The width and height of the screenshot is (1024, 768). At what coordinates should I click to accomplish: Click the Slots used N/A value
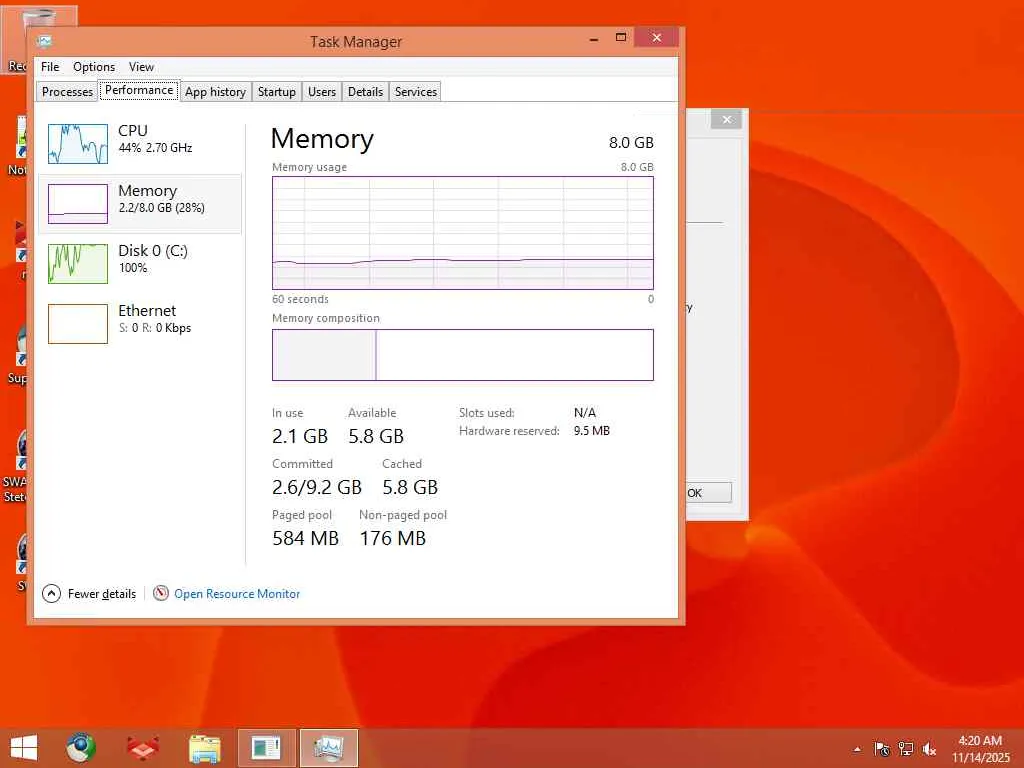click(x=584, y=412)
